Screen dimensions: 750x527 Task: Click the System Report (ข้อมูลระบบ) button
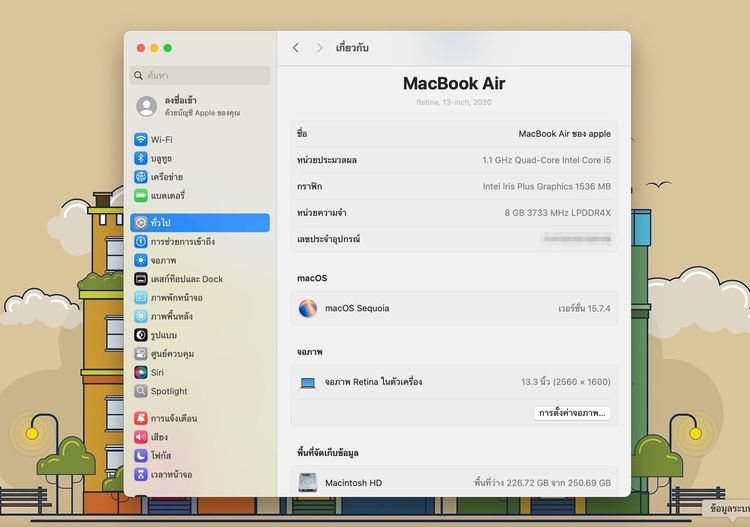pyautogui.click(x=728, y=508)
